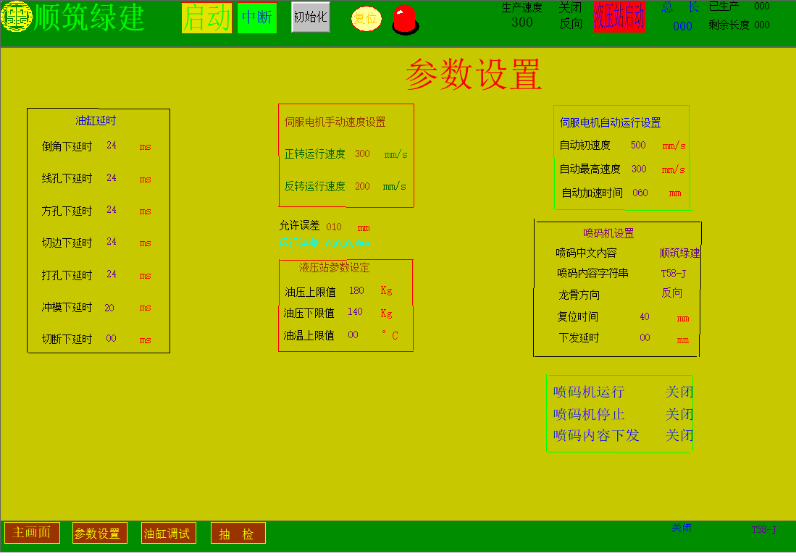
Task: Toggle 喷码内容下发 关闭 state
Action: pos(679,436)
